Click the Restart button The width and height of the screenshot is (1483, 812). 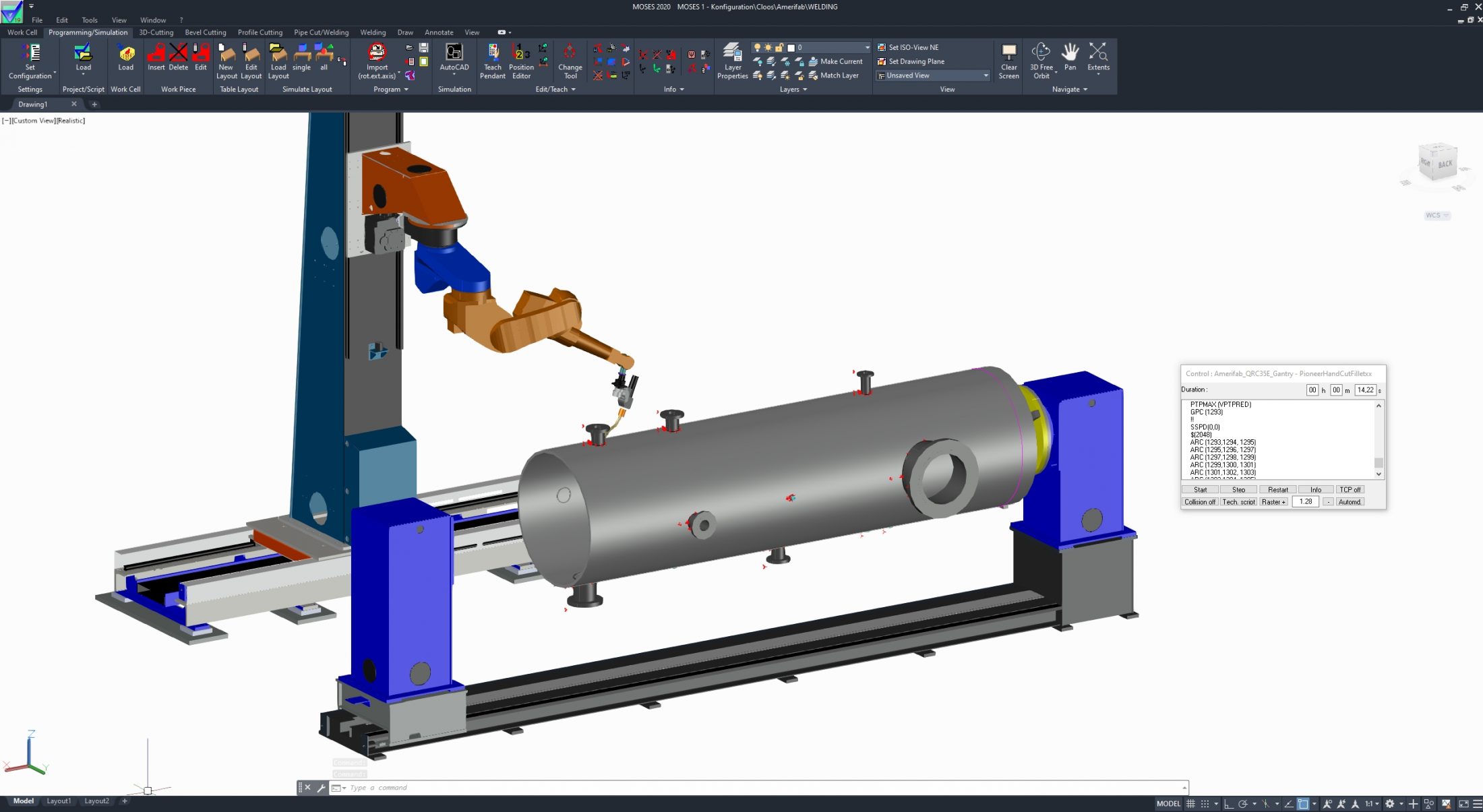pyautogui.click(x=1277, y=490)
